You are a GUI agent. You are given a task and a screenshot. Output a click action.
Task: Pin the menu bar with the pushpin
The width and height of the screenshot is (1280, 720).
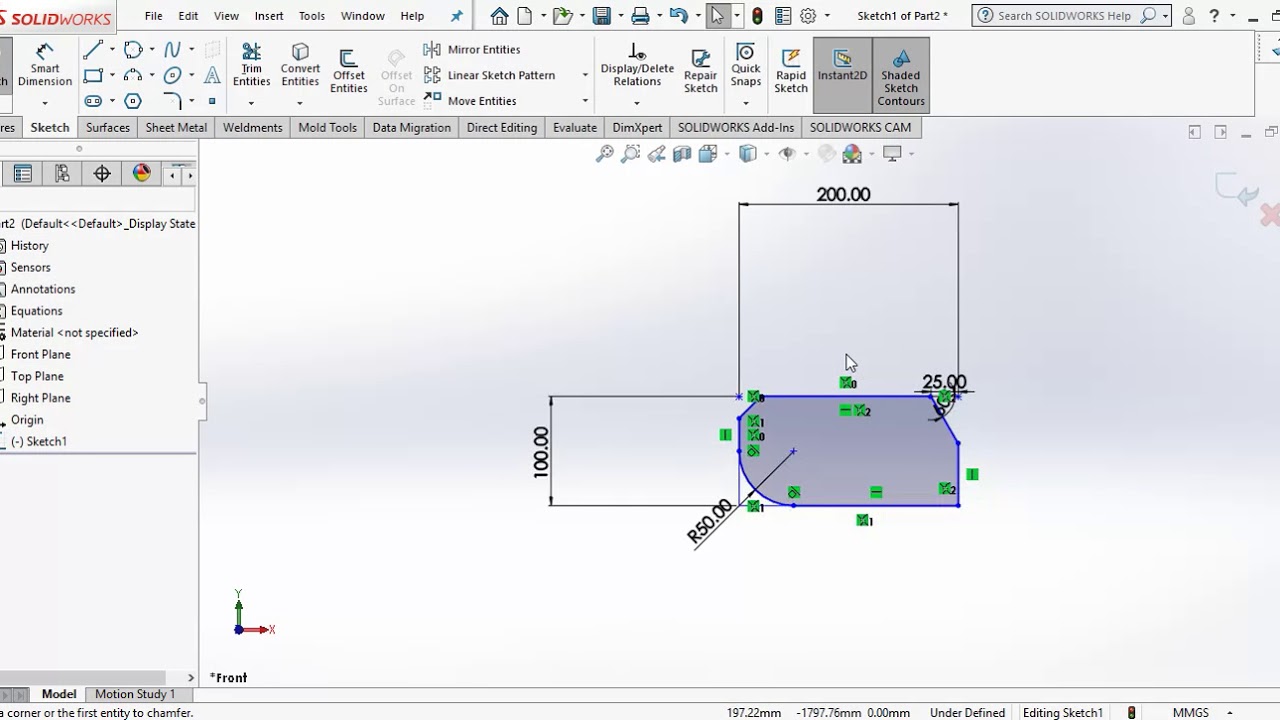(x=457, y=16)
